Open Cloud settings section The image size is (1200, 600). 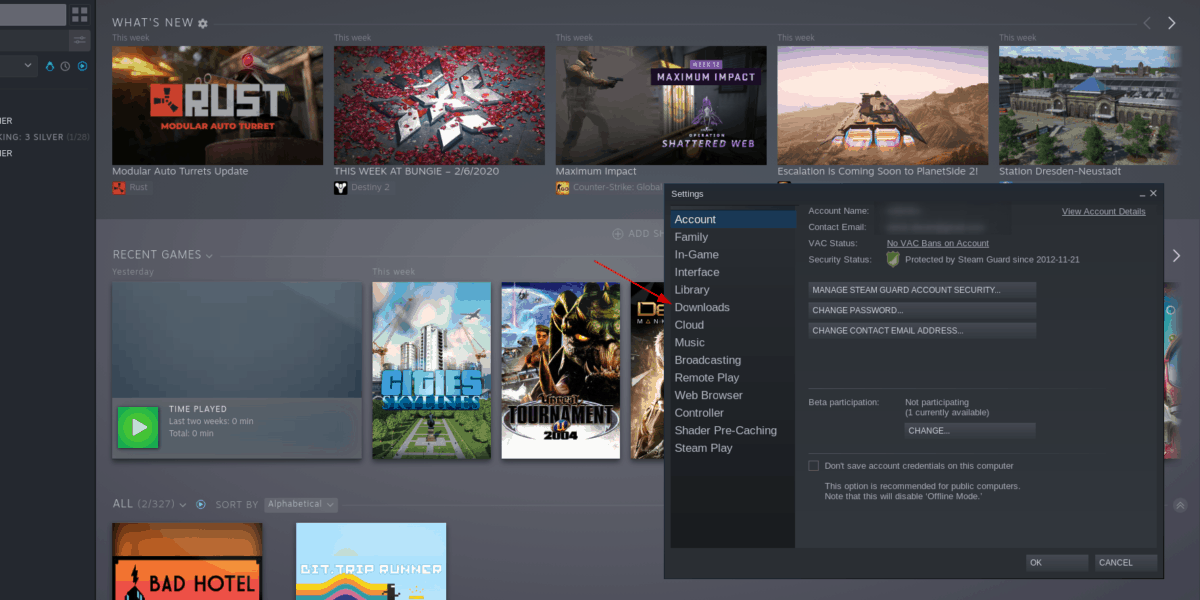pyautogui.click(x=733, y=325)
